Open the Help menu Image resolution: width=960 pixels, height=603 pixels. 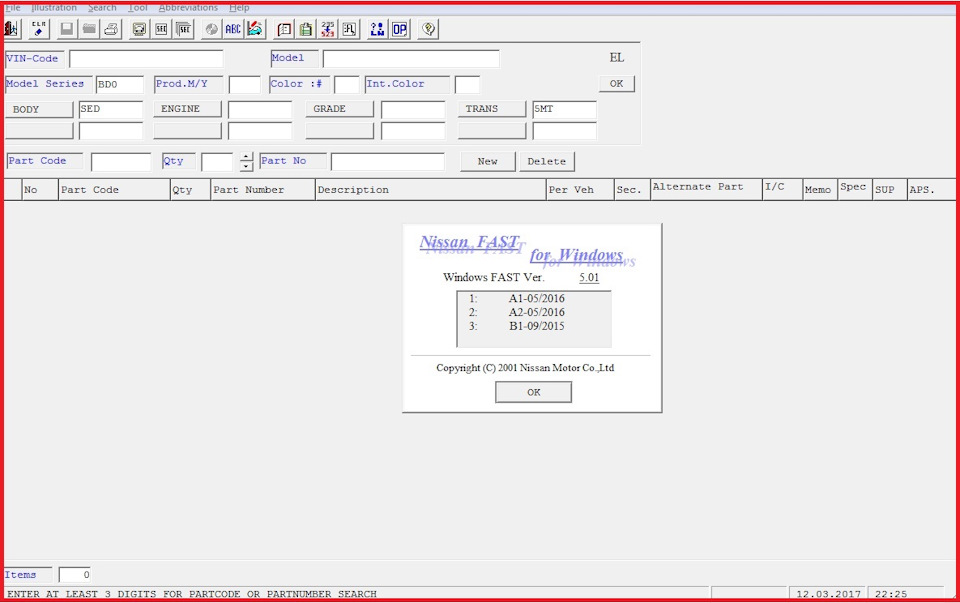point(239,8)
